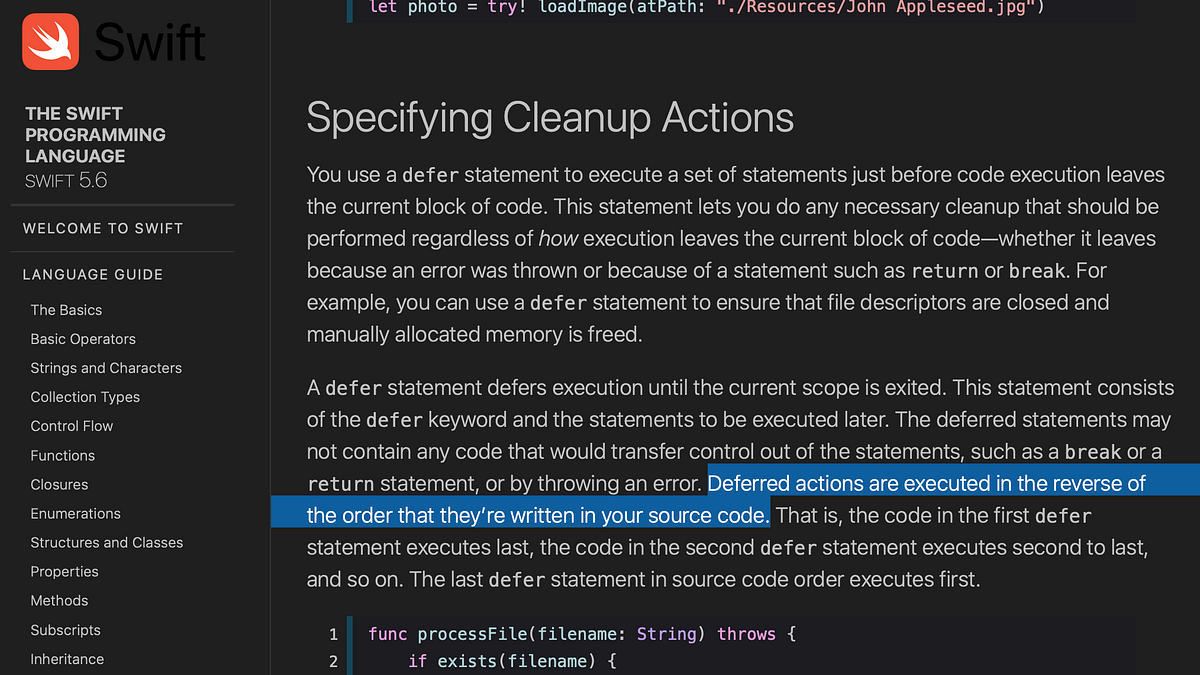Click the Specifying Cleanup Actions heading

click(x=550, y=118)
